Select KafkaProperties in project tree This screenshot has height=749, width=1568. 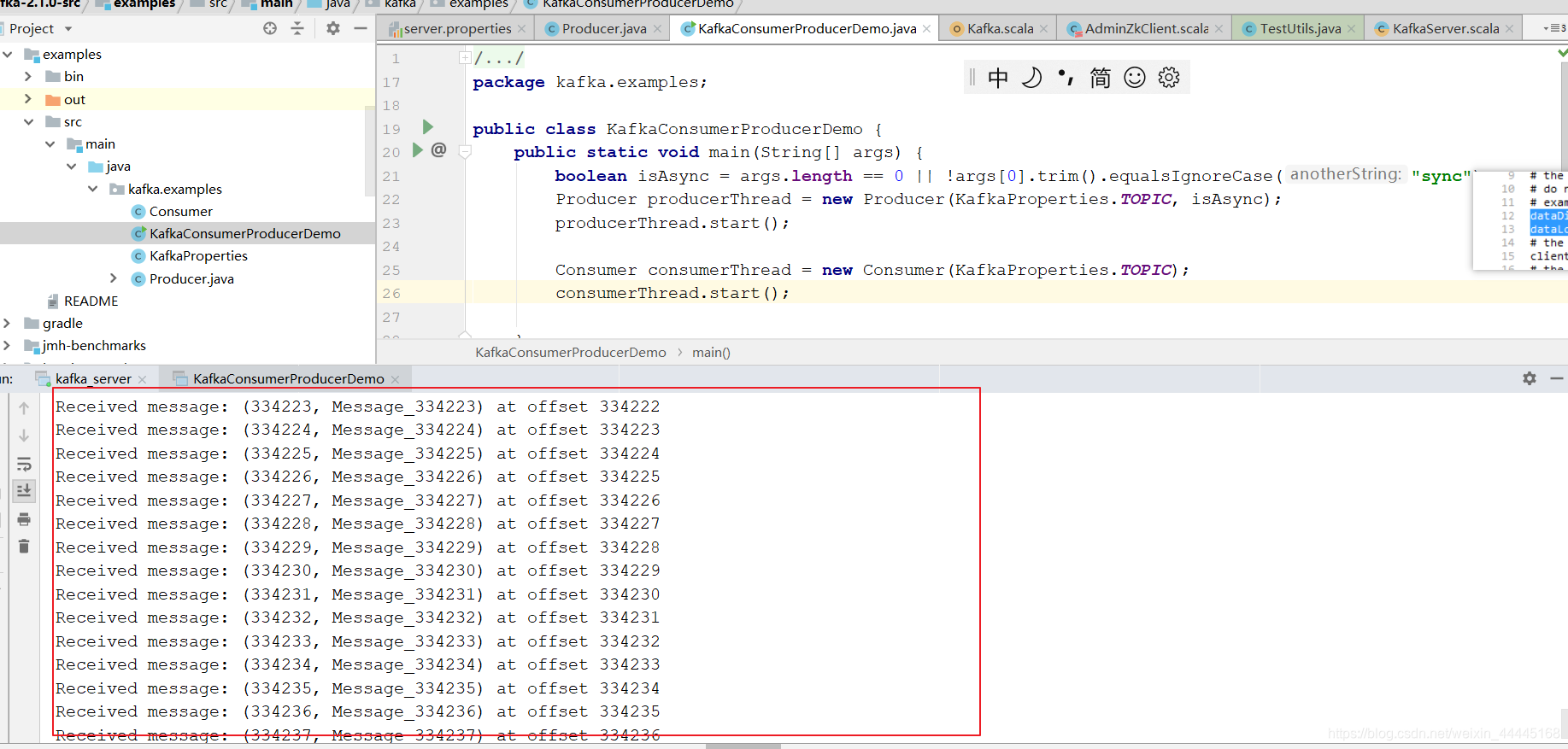click(x=197, y=255)
